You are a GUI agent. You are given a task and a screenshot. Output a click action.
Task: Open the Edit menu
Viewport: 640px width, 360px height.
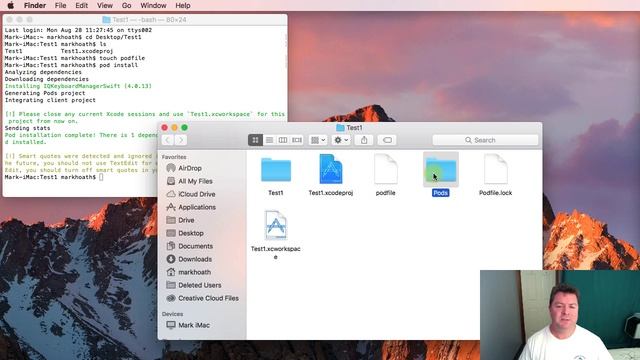point(81,5)
